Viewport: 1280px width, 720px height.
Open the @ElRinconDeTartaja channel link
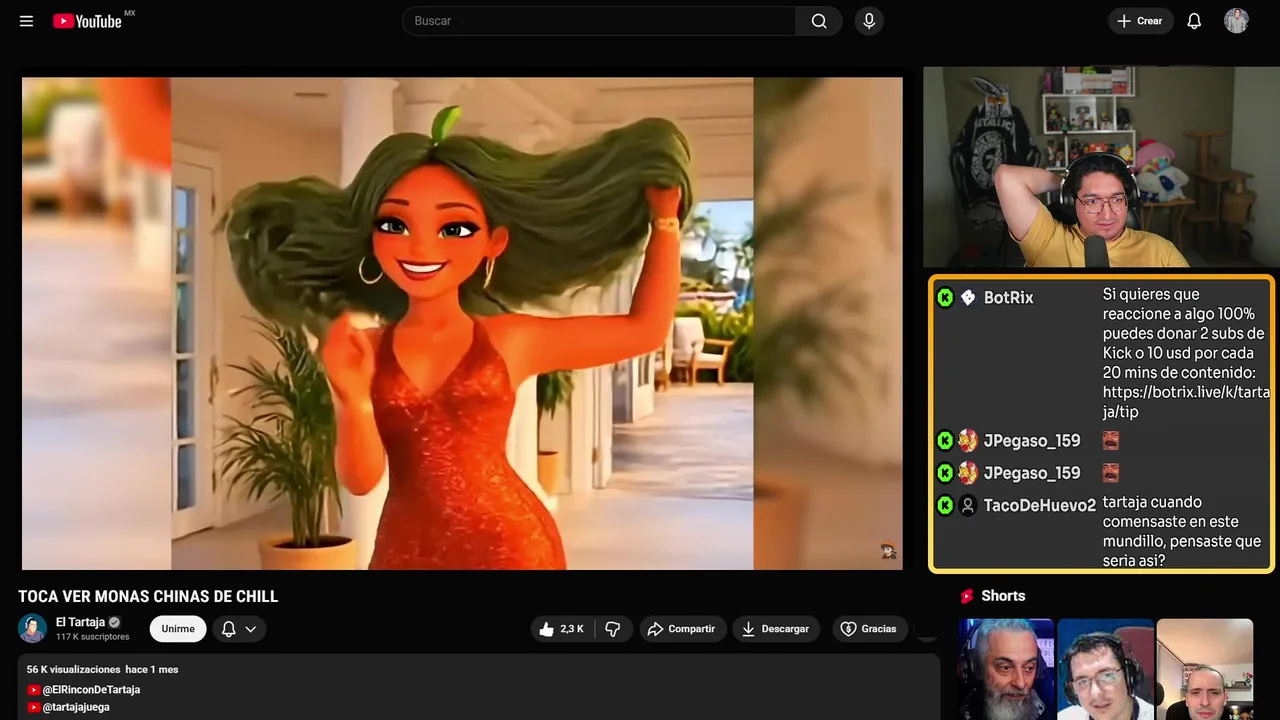[90, 690]
